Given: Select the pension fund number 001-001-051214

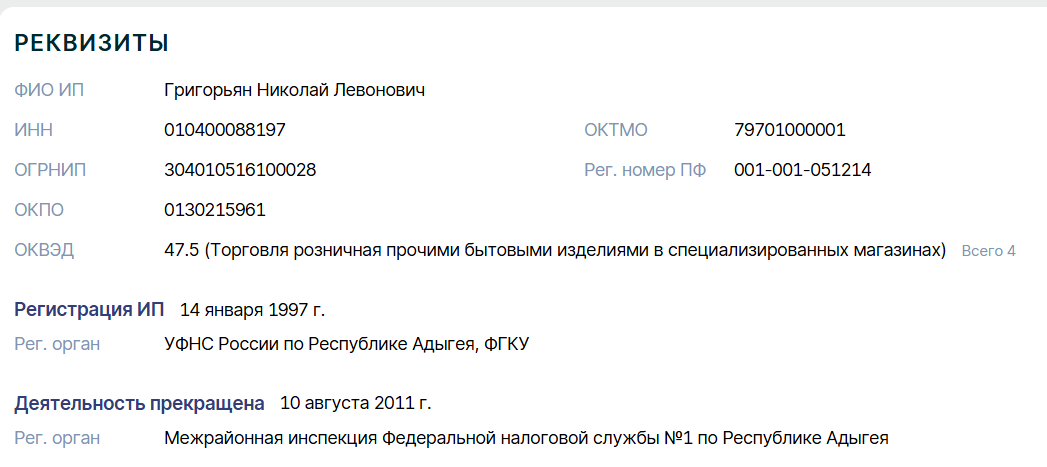Looking at the screenshot, I should pyautogui.click(x=802, y=170).
